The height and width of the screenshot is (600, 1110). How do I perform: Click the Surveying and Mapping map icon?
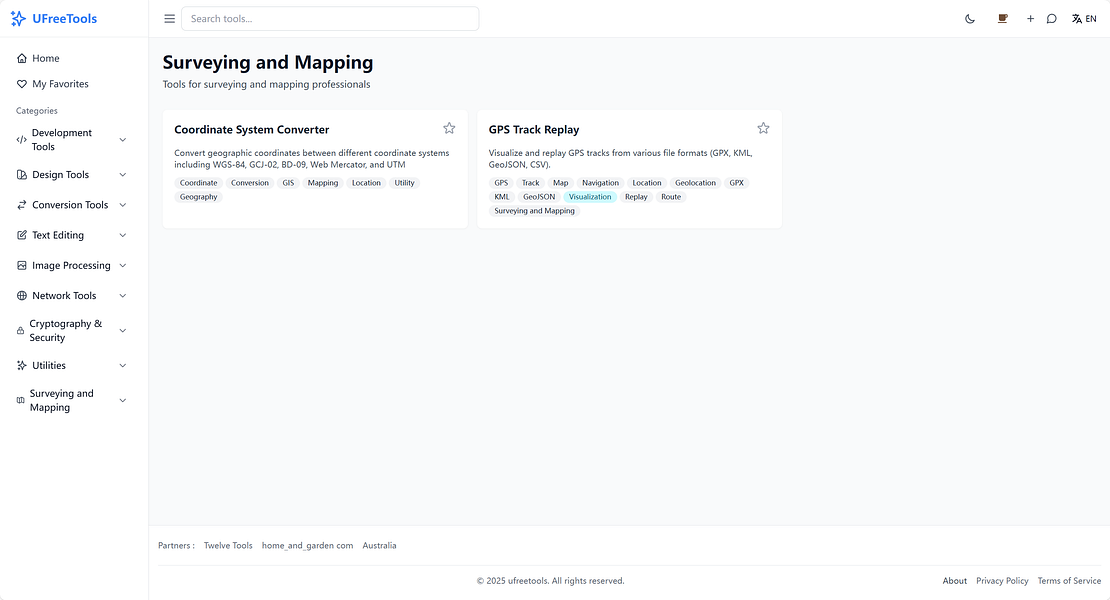tap(21, 400)
